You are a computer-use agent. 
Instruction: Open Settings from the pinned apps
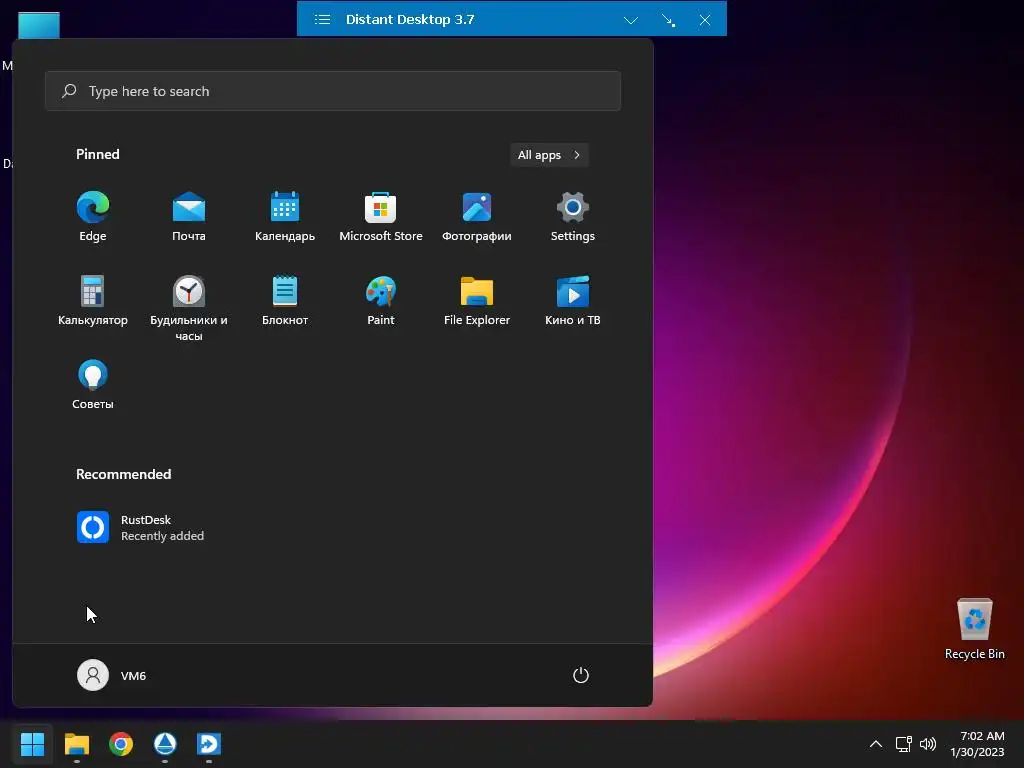click(573, 217)
